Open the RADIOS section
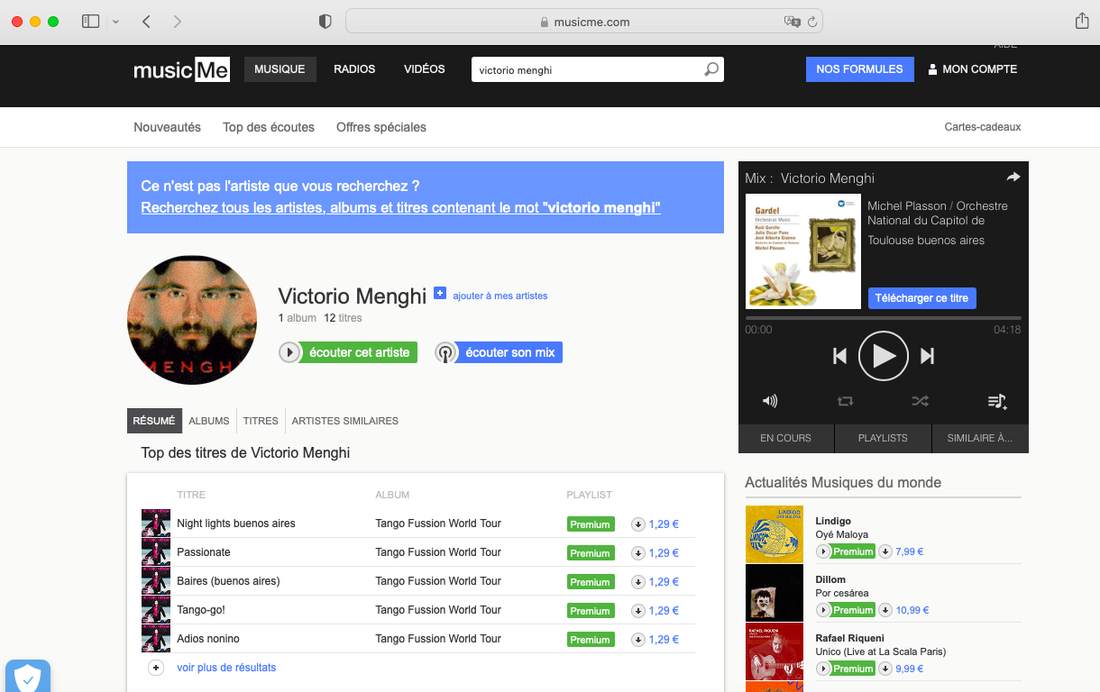Screen dimensions: 1100x692 coord(354,69)
